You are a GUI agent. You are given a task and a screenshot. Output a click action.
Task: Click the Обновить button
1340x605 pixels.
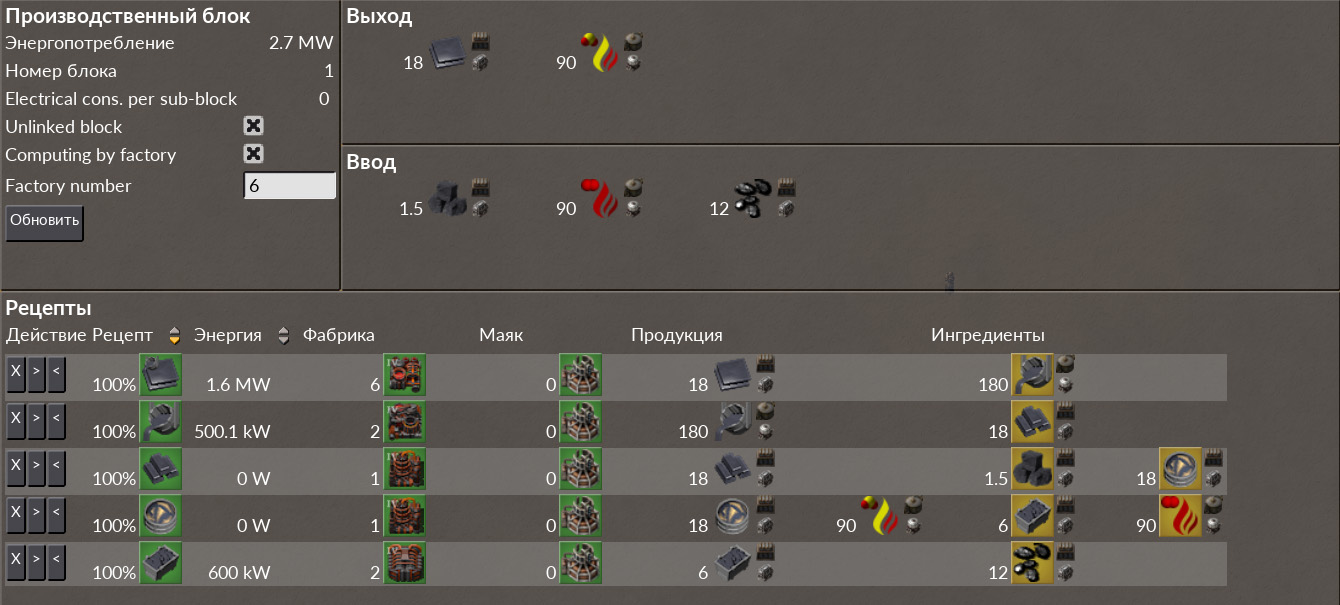pos(44,222)
